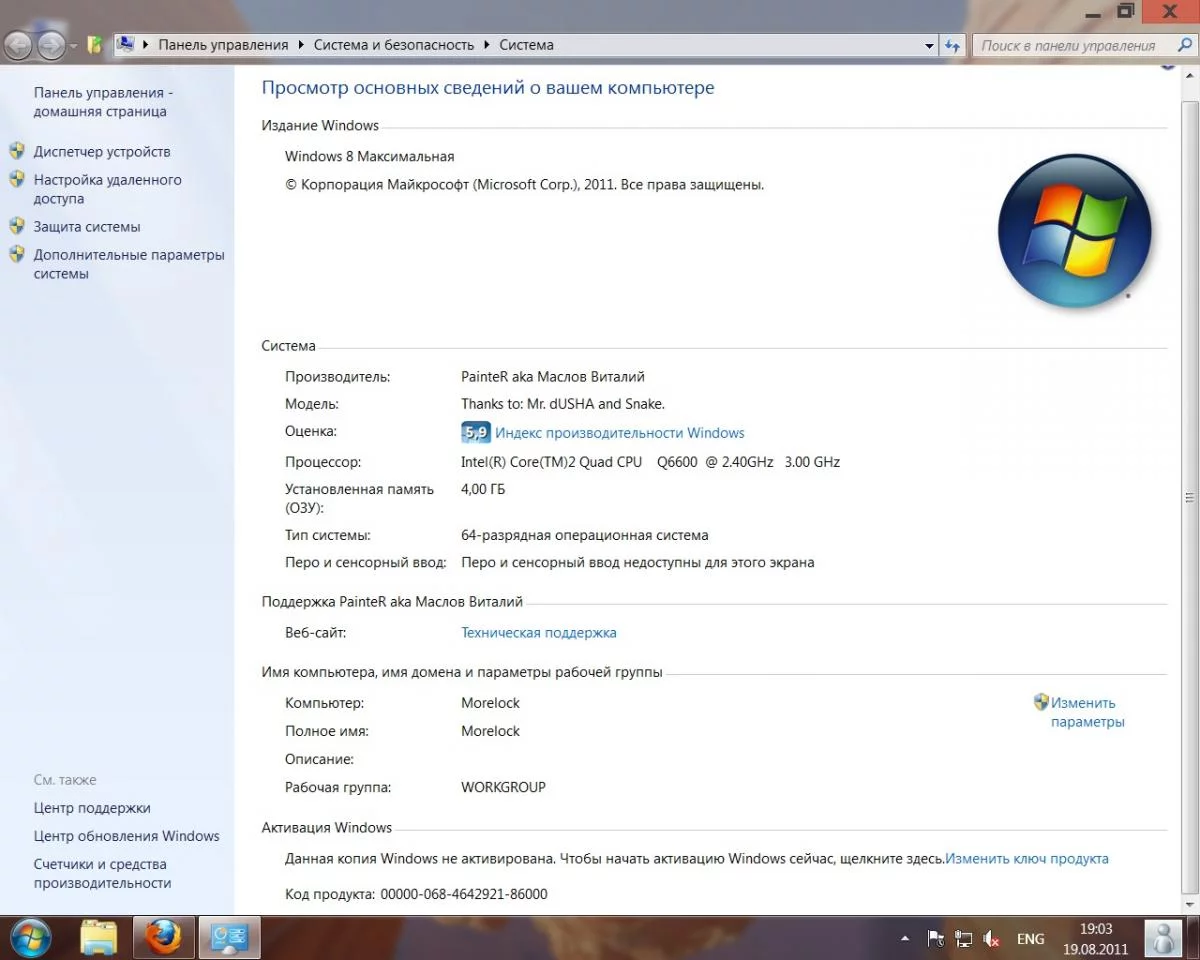Select 'Система' breadcrumb segment
The image size is (1200, 960).
point(526,45)
